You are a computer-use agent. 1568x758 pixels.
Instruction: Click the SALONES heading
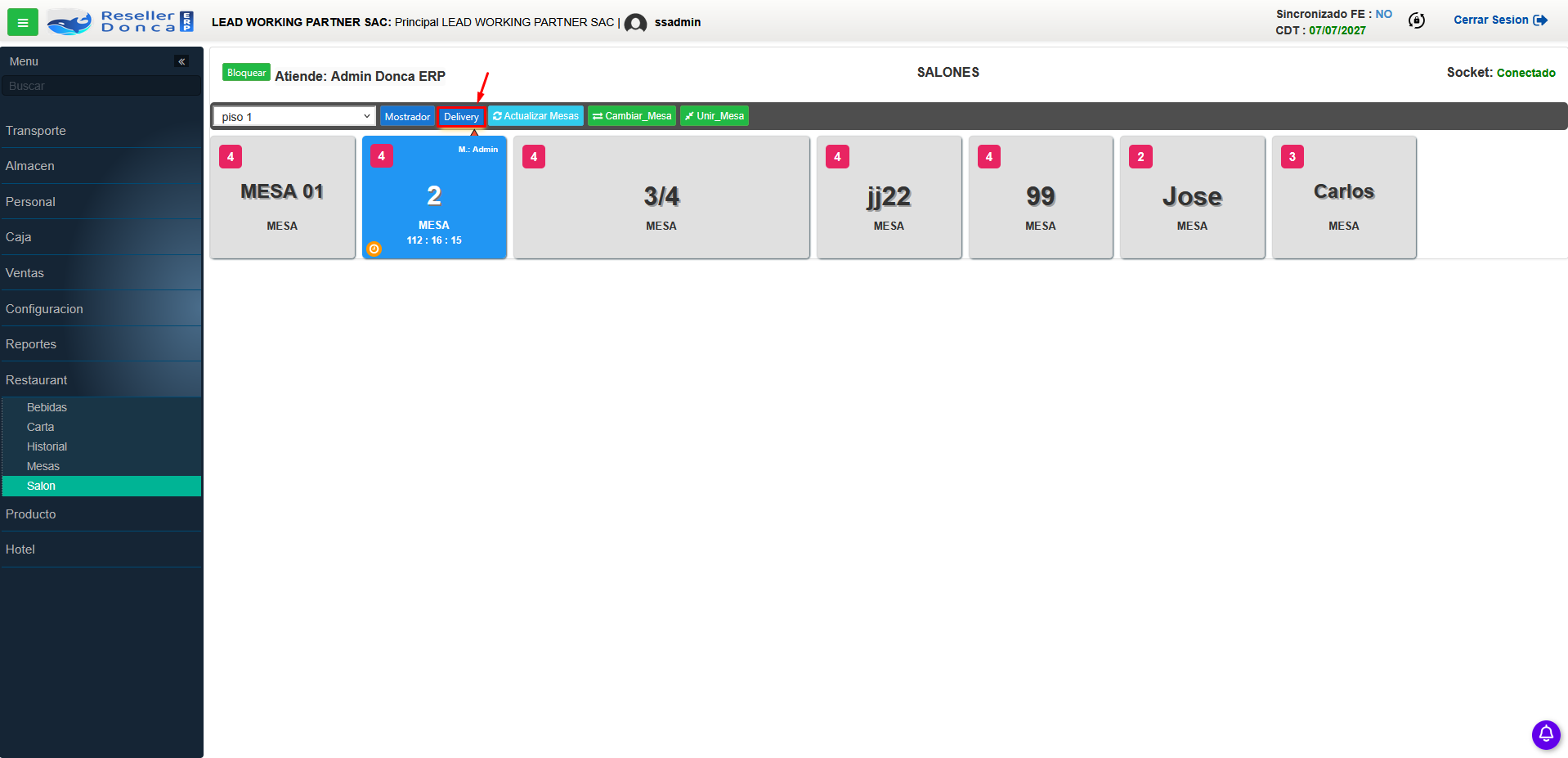pos(948,72)
